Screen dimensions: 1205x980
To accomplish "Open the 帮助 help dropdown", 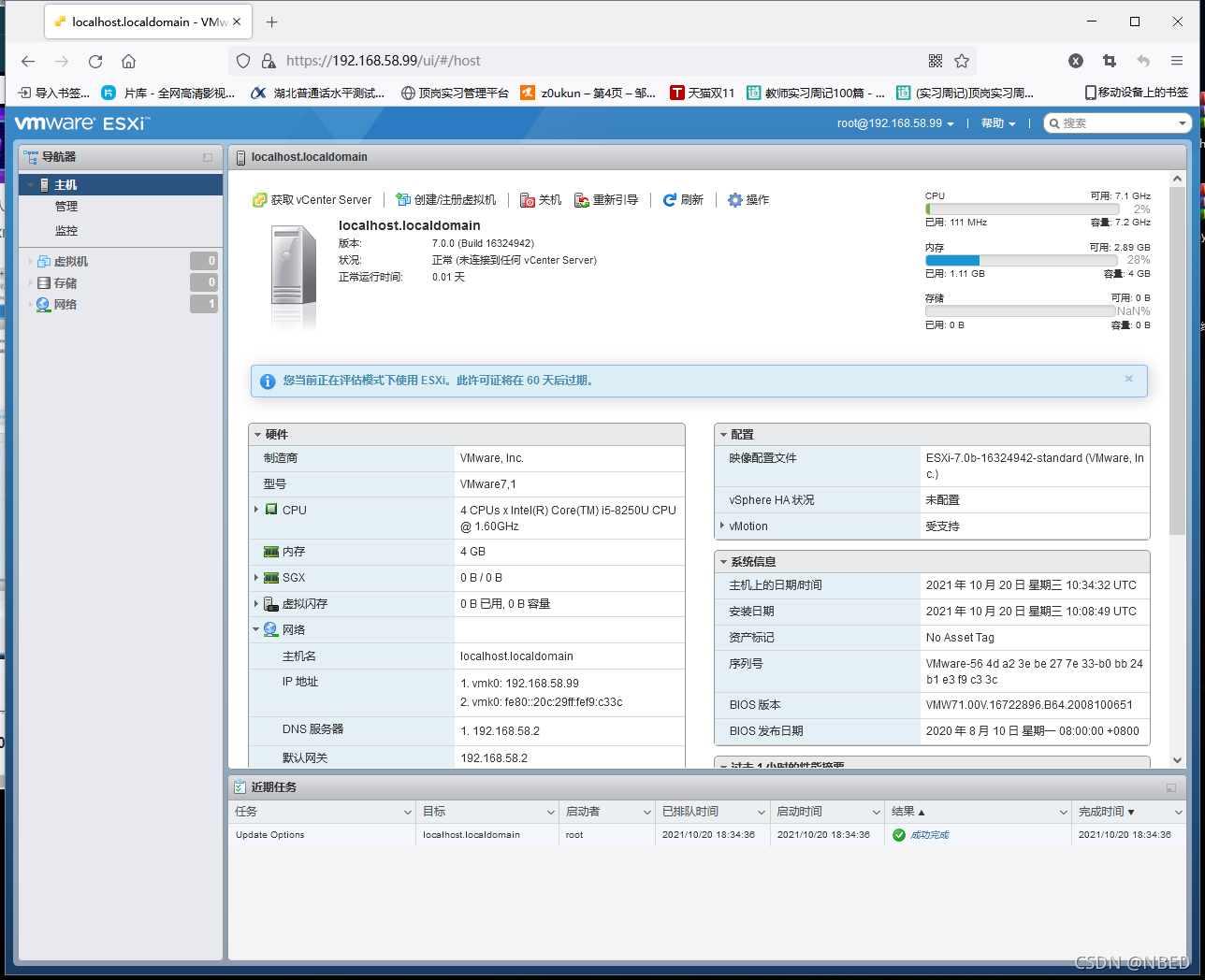I will click(x=998, y=123).
